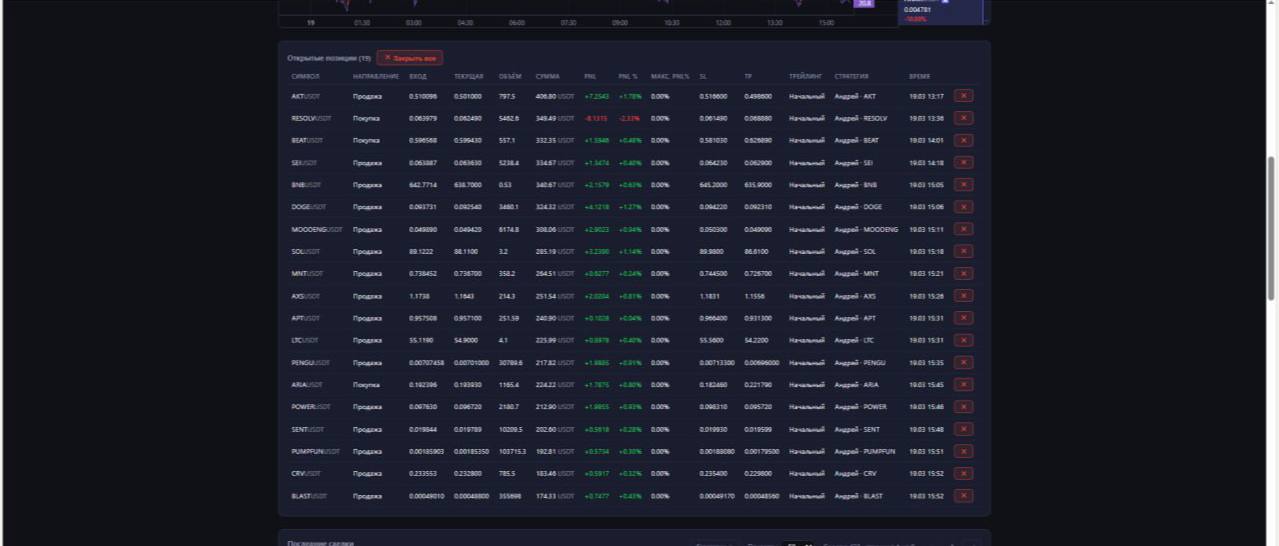Close the MNTUSDT position with its red X

[963, 273]
